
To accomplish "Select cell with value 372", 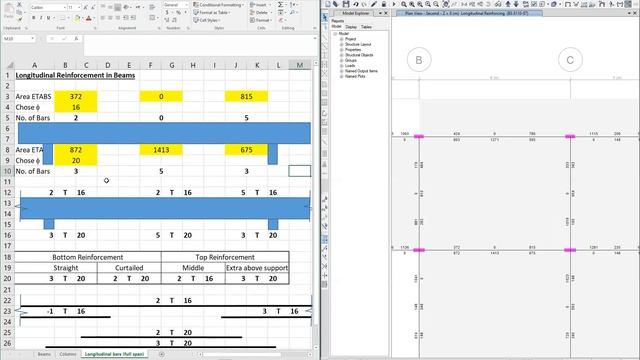I will coord(76,96).
